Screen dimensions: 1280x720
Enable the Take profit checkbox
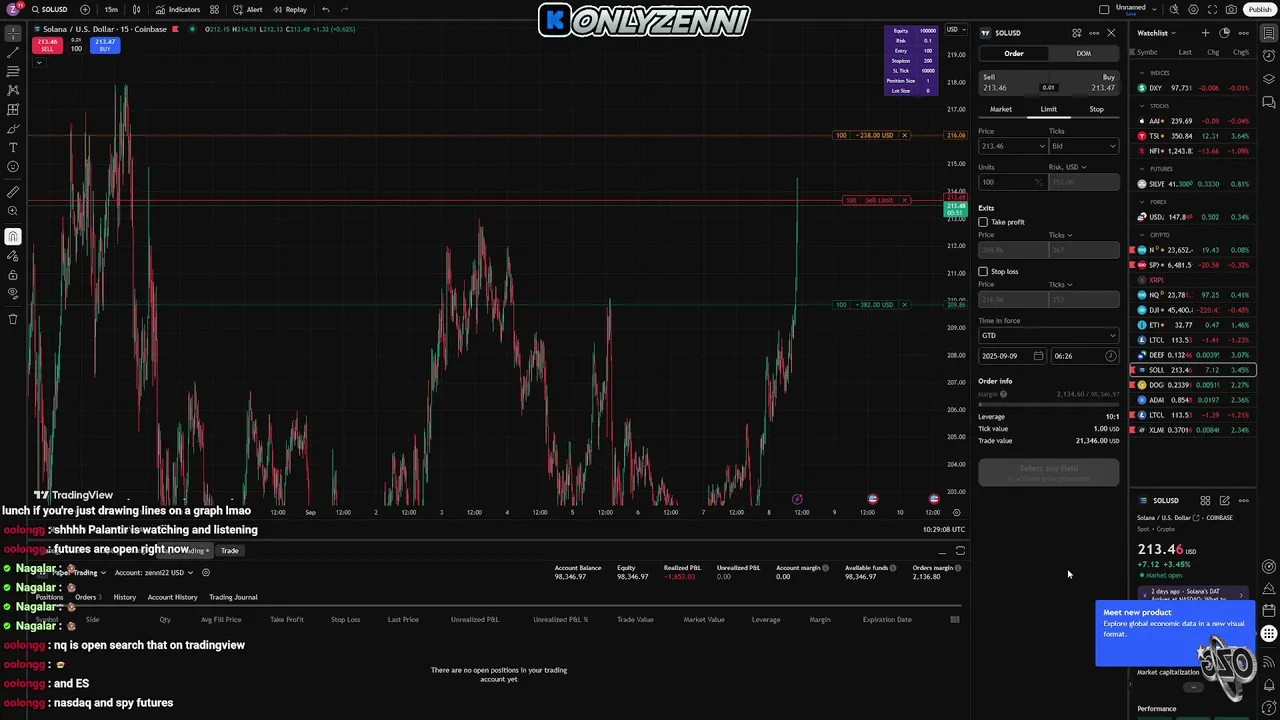pyautogui.click(x=983, y=222)
